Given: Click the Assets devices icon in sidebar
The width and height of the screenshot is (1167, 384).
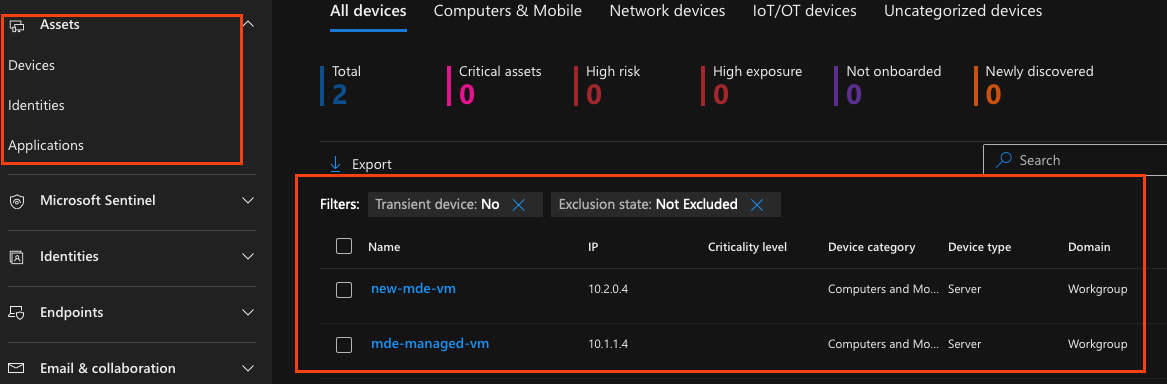Looking at the screenshot, I should point(16,25).
